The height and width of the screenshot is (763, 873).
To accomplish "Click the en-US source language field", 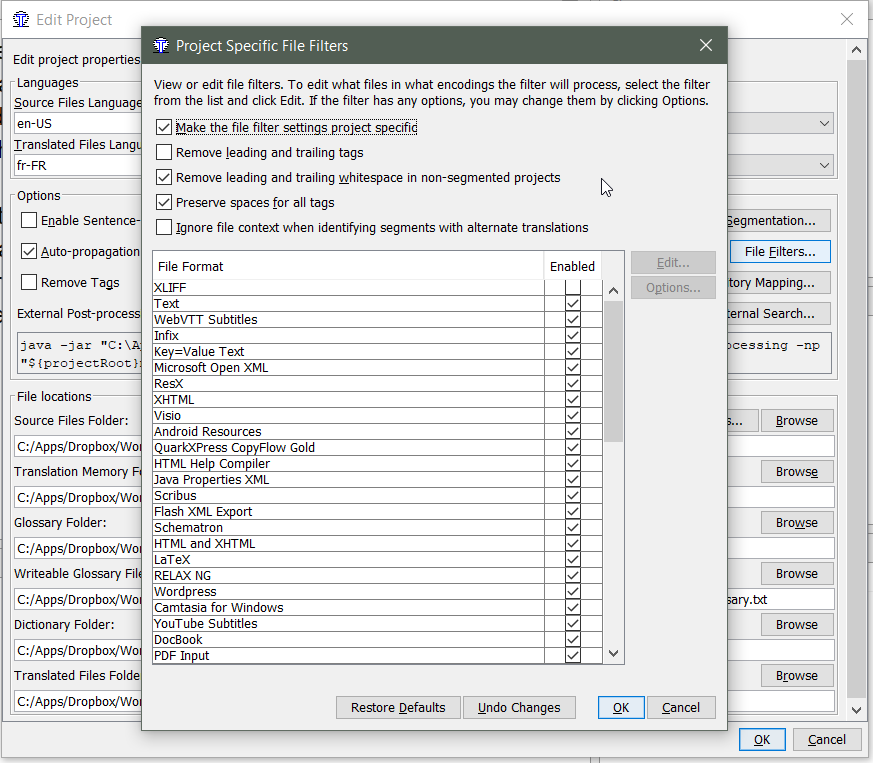I will [x=78, y=124].
